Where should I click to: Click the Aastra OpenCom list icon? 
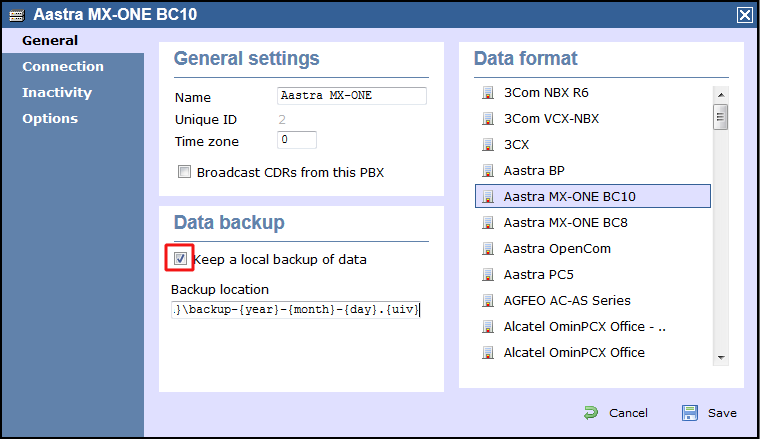pyautogui.click(x=488, y=249)
